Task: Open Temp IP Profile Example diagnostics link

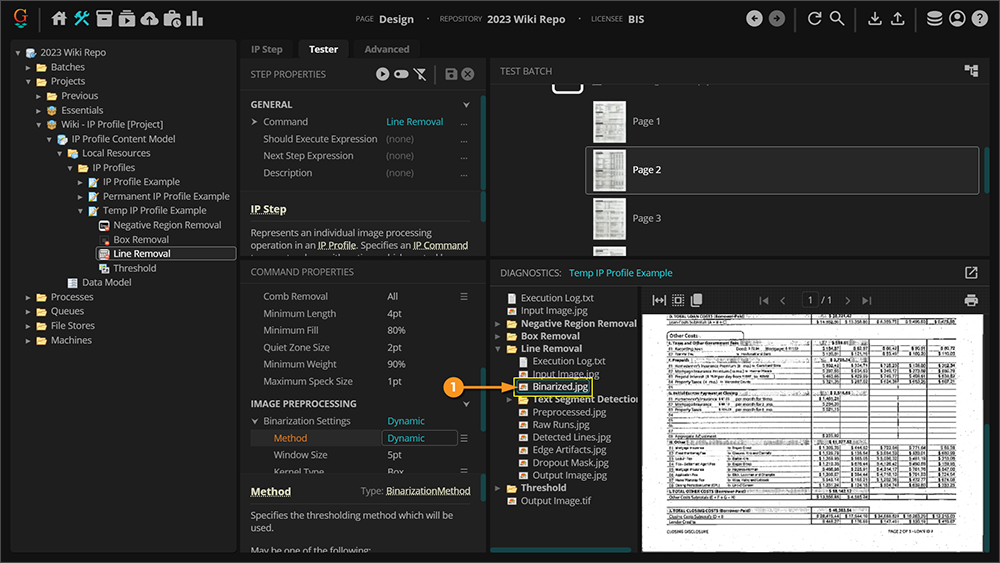Action: 621,273
